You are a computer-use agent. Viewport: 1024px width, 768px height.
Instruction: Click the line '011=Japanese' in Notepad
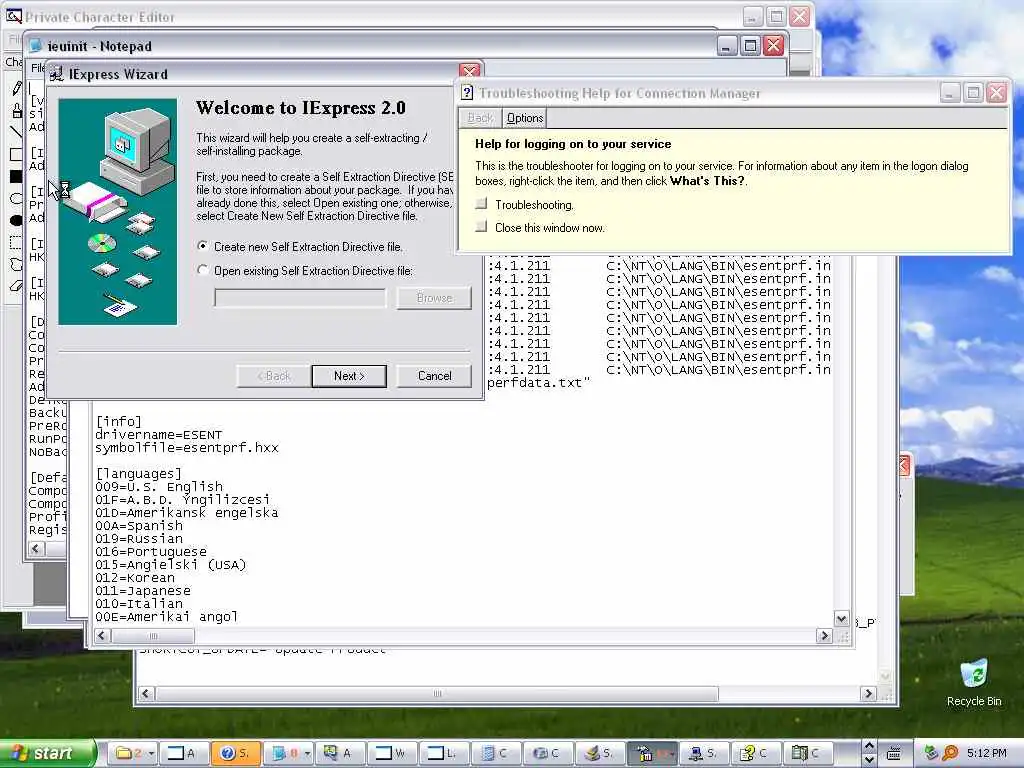pyautogui.click(x=143, y=590)
